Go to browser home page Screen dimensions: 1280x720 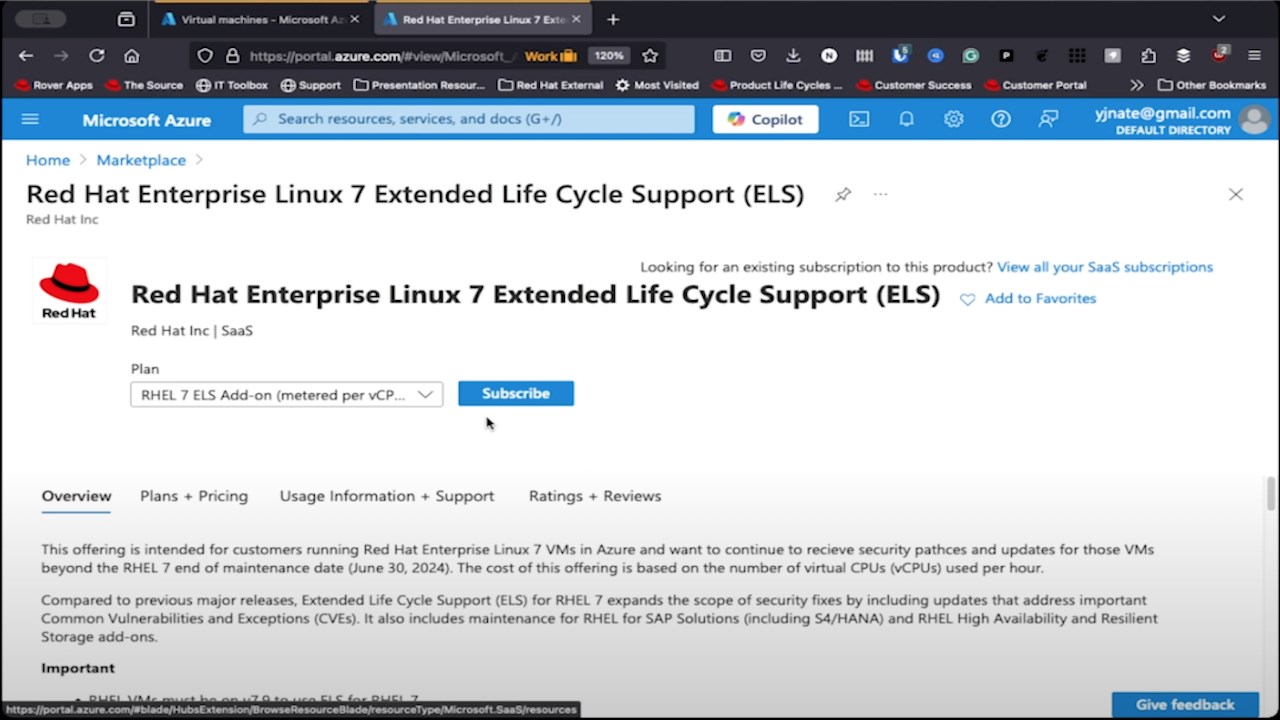click(131, 56)
